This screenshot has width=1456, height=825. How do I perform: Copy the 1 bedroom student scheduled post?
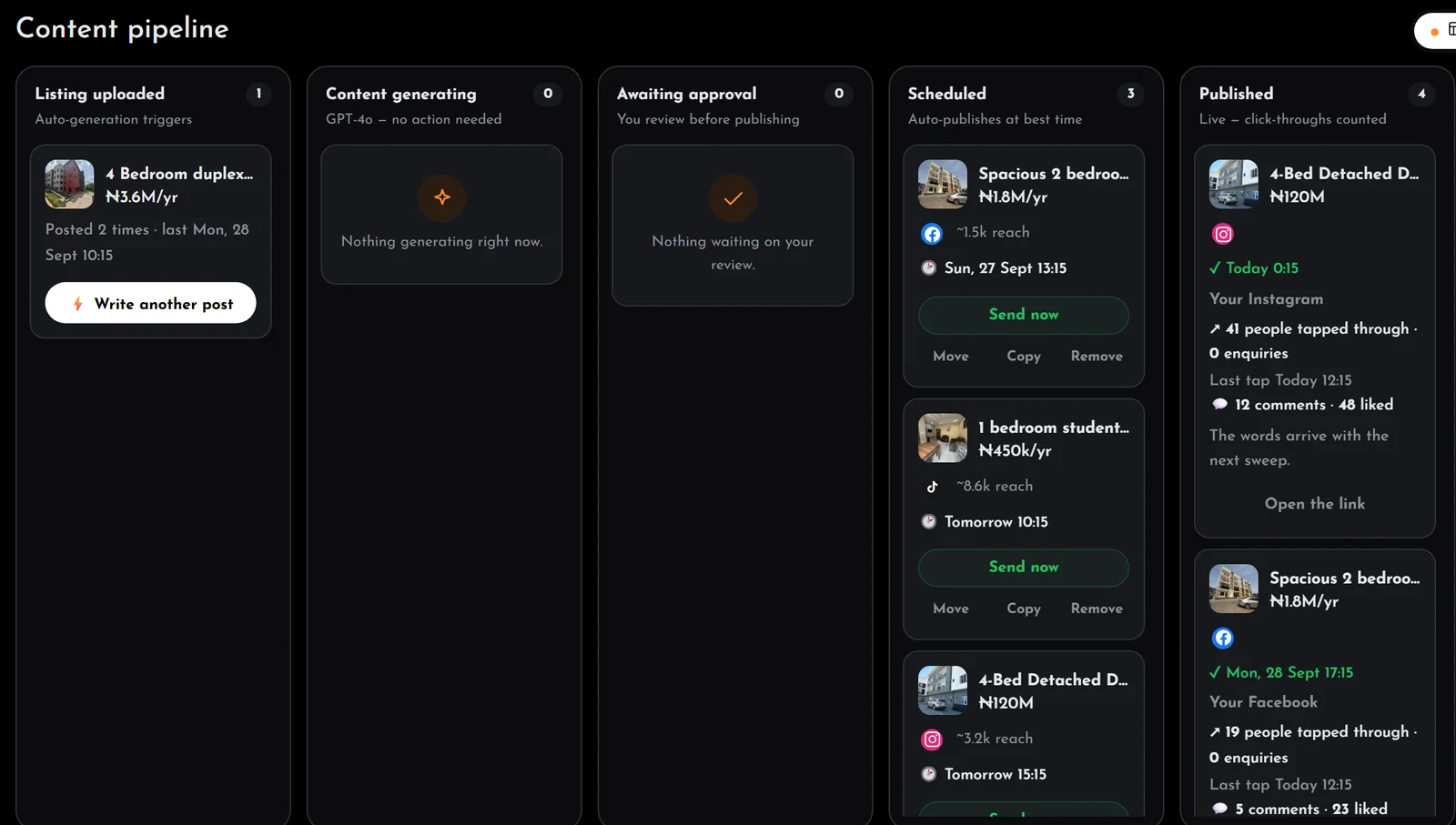tap(1024, 609)
